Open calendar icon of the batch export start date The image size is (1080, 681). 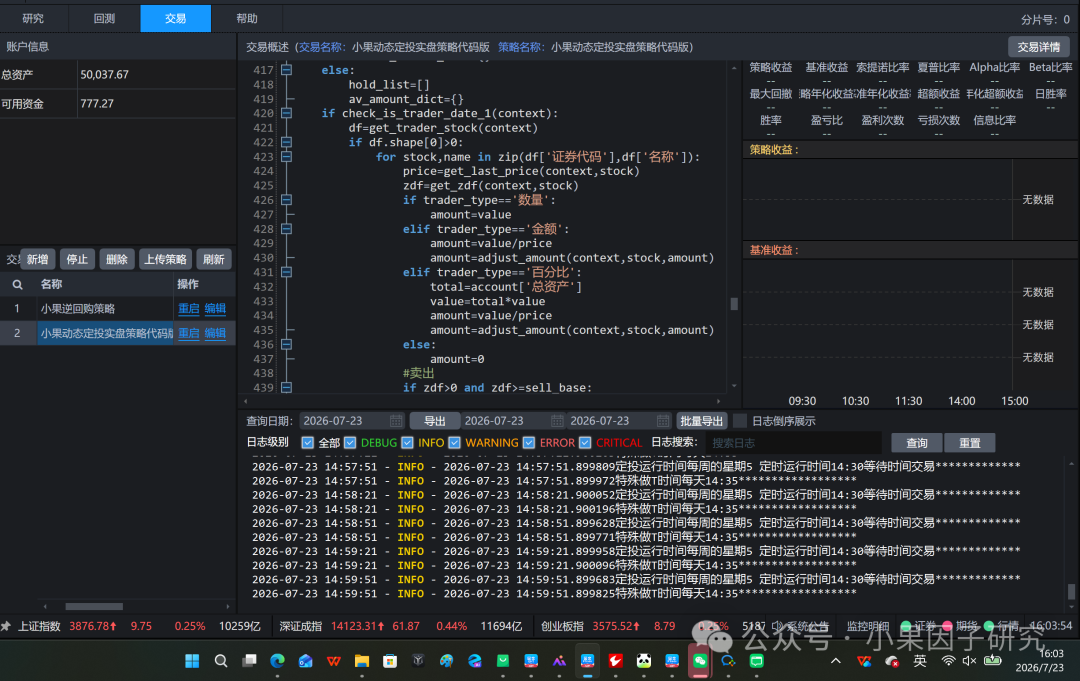pos(557,421)
